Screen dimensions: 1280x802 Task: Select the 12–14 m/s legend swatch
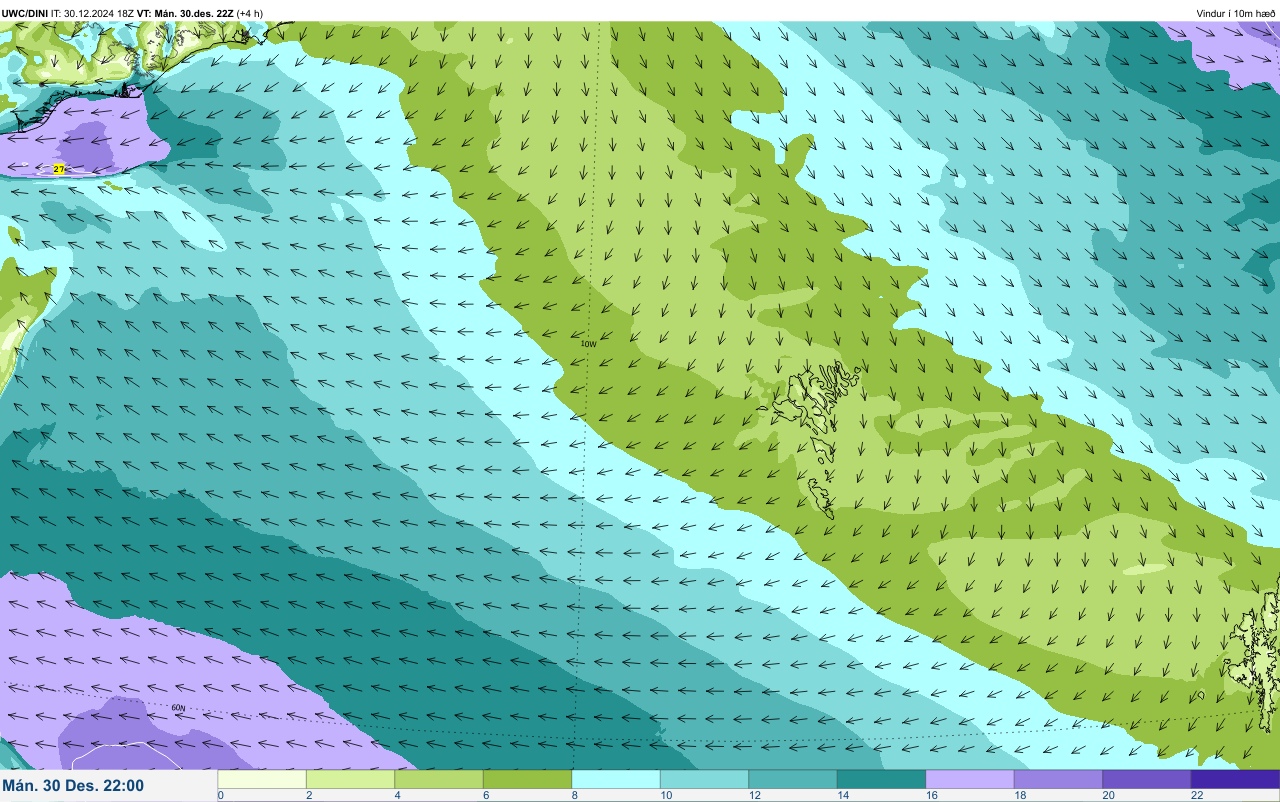pyautogui.click(x=793, y=779)
